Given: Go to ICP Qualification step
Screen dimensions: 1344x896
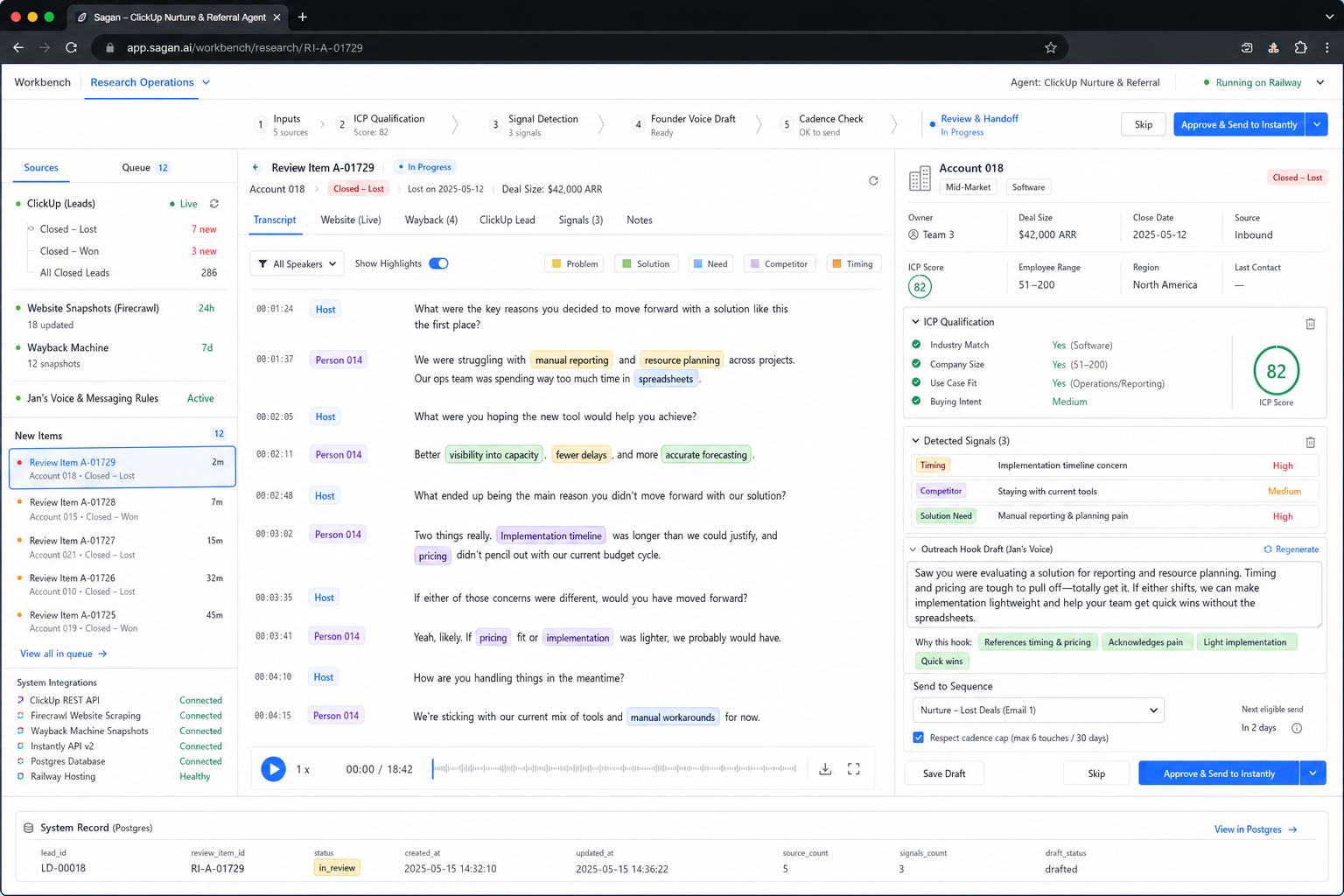Looking at the screenshot, I should point(381,124).
